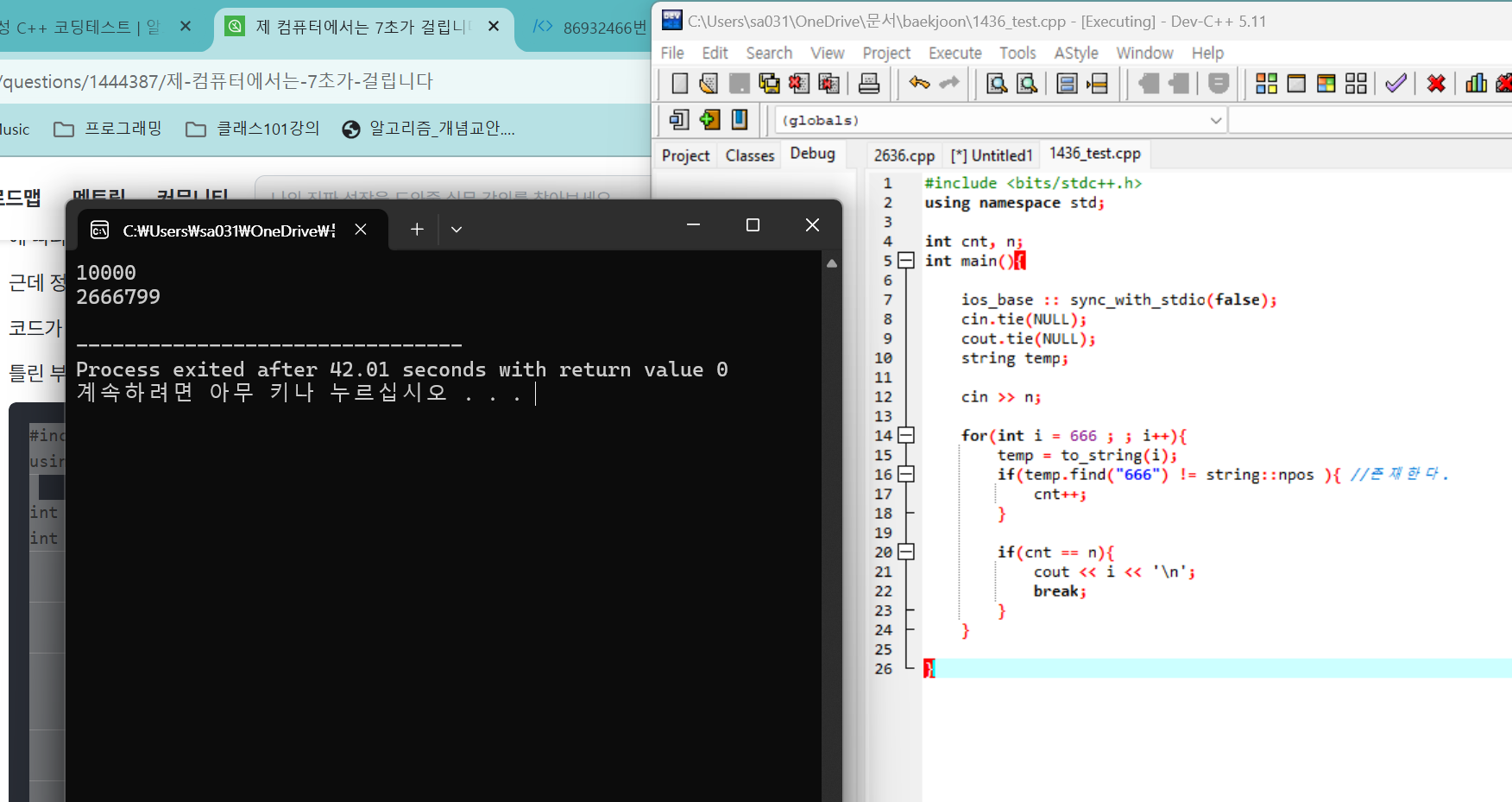Viewport: 1512px width, 802px height.
Task: Switch to the Project side panel tab
Action: tap(685, 155)
